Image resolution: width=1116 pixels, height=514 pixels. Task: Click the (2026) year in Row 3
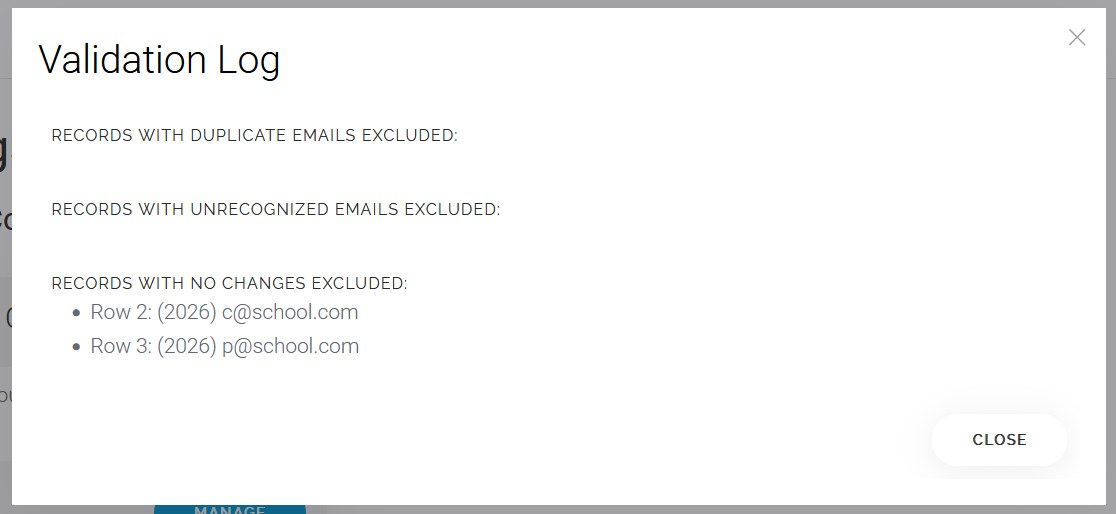(x=187, y=347)
